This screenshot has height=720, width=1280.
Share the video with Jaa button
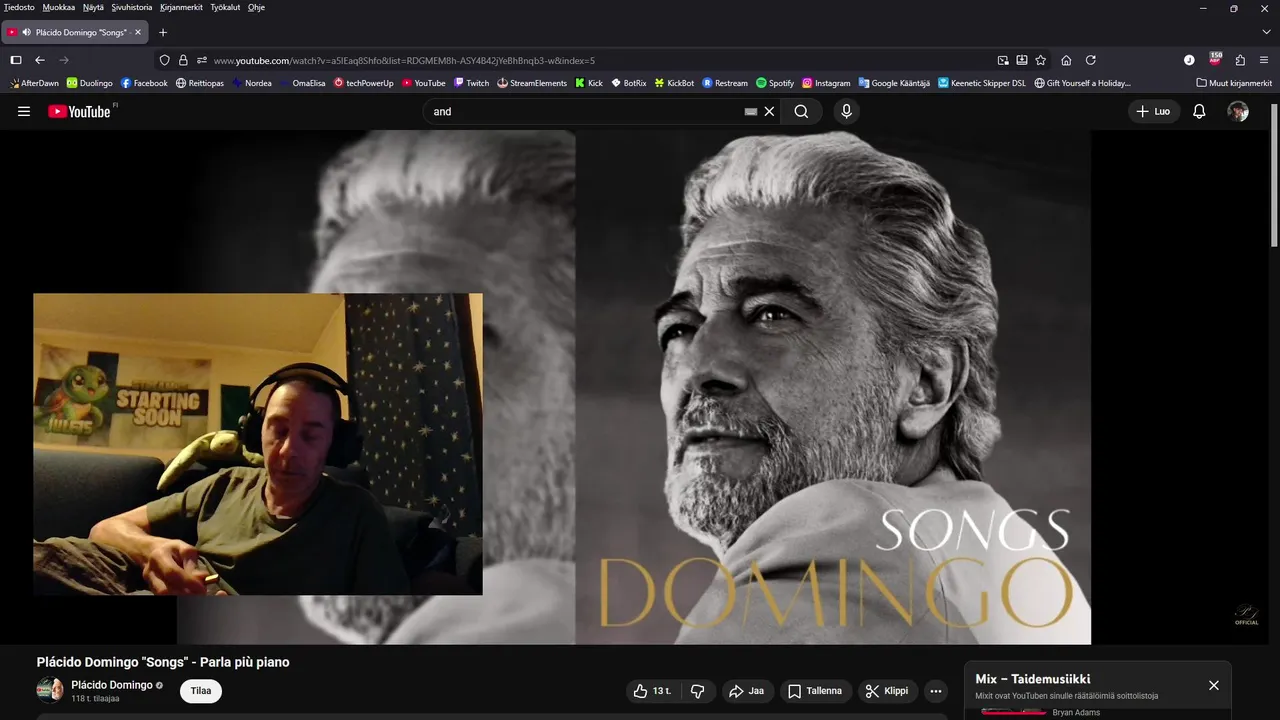[747, 691]
